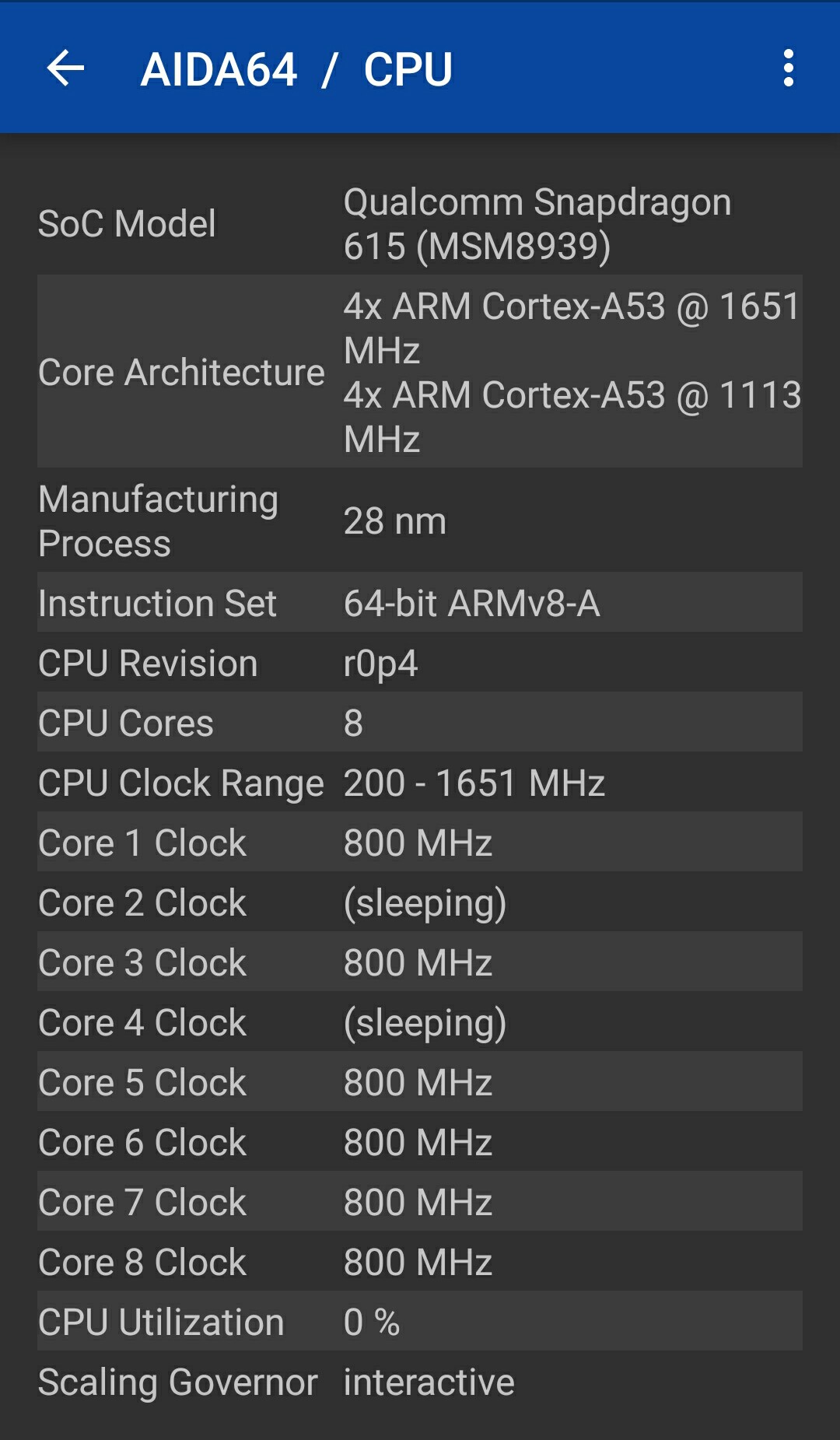This screenshot has width=840, height=1440.
Task: Select the Manufacturing Process row
Action: (420, 520)
